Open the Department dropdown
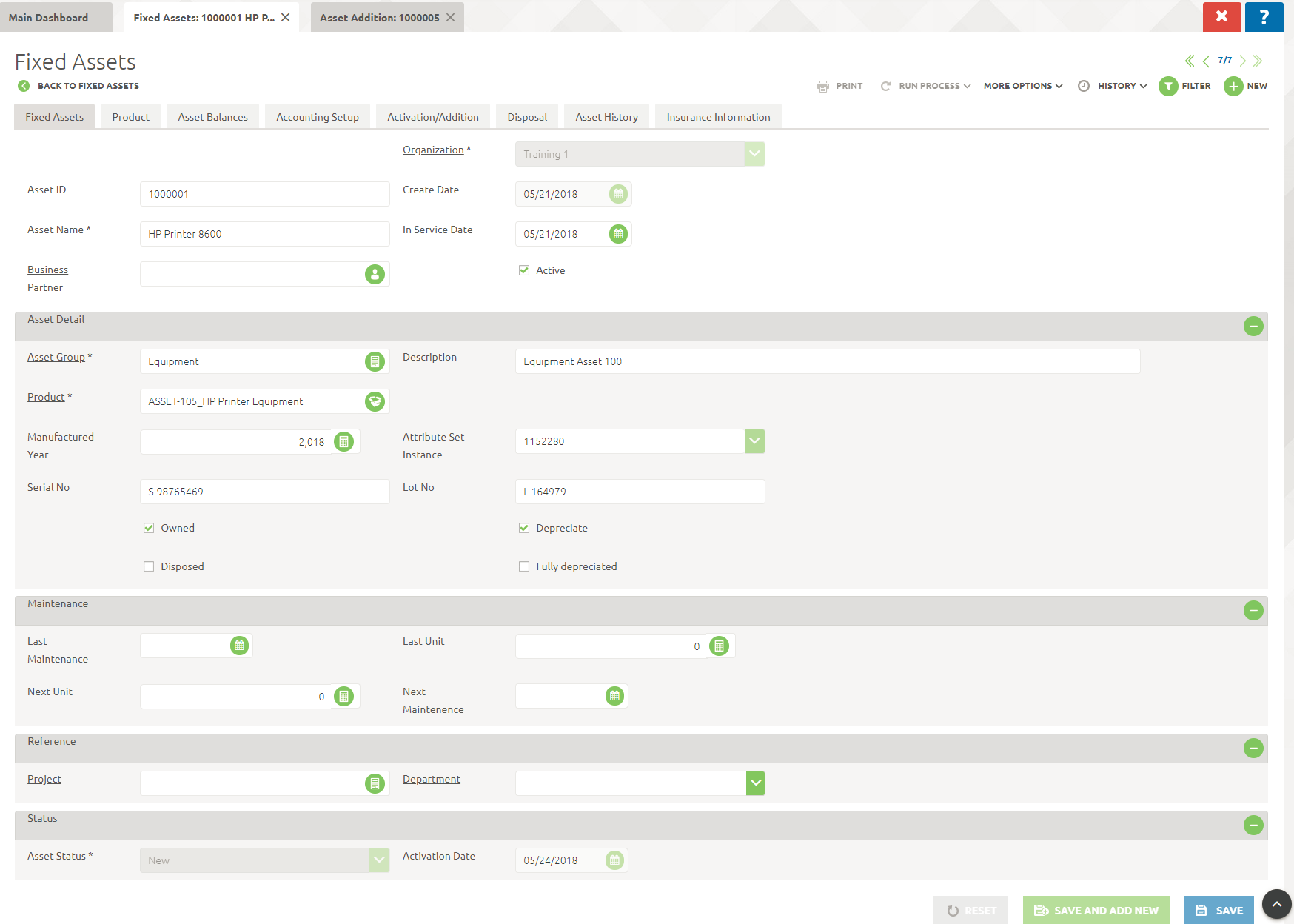 pos(755,783)
